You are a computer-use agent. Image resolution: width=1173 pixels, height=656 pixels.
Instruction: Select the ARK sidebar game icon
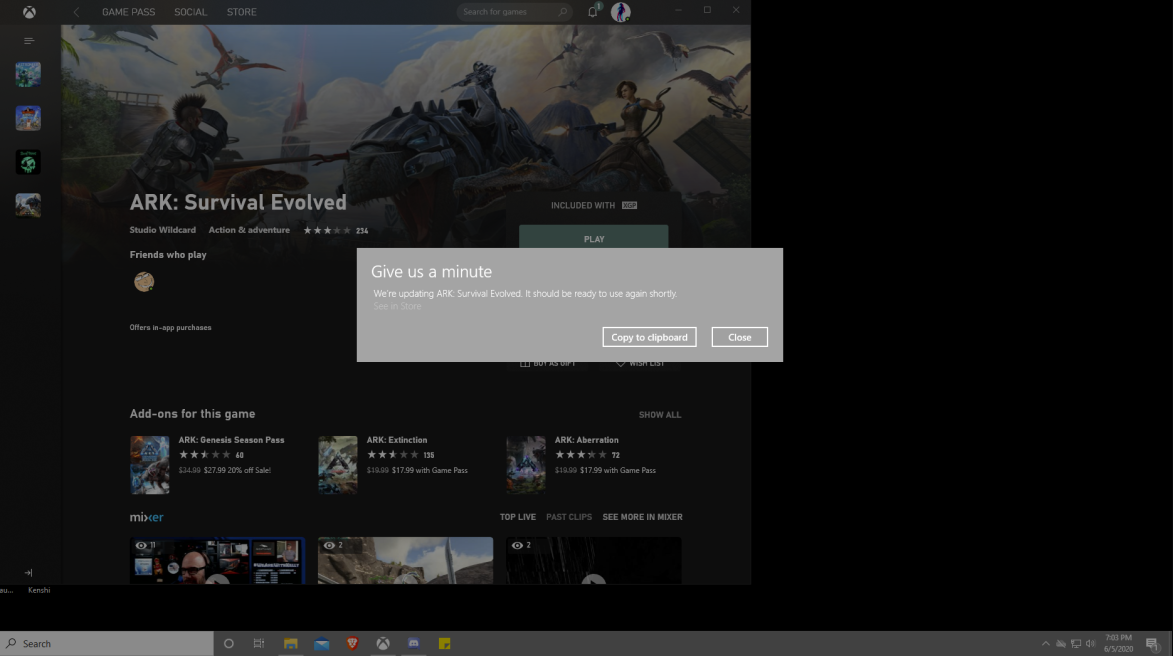tap(28, 205)
